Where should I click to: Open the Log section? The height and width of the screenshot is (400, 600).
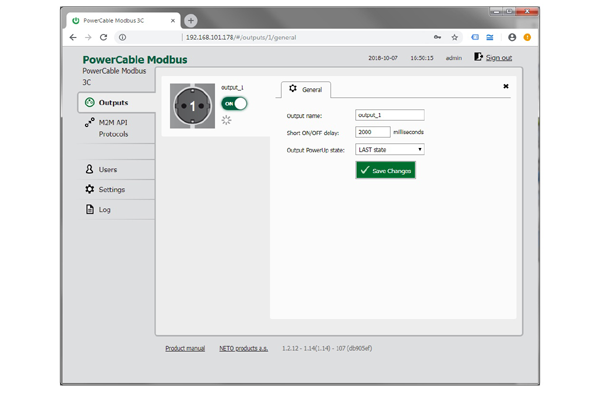coord(117,210)
